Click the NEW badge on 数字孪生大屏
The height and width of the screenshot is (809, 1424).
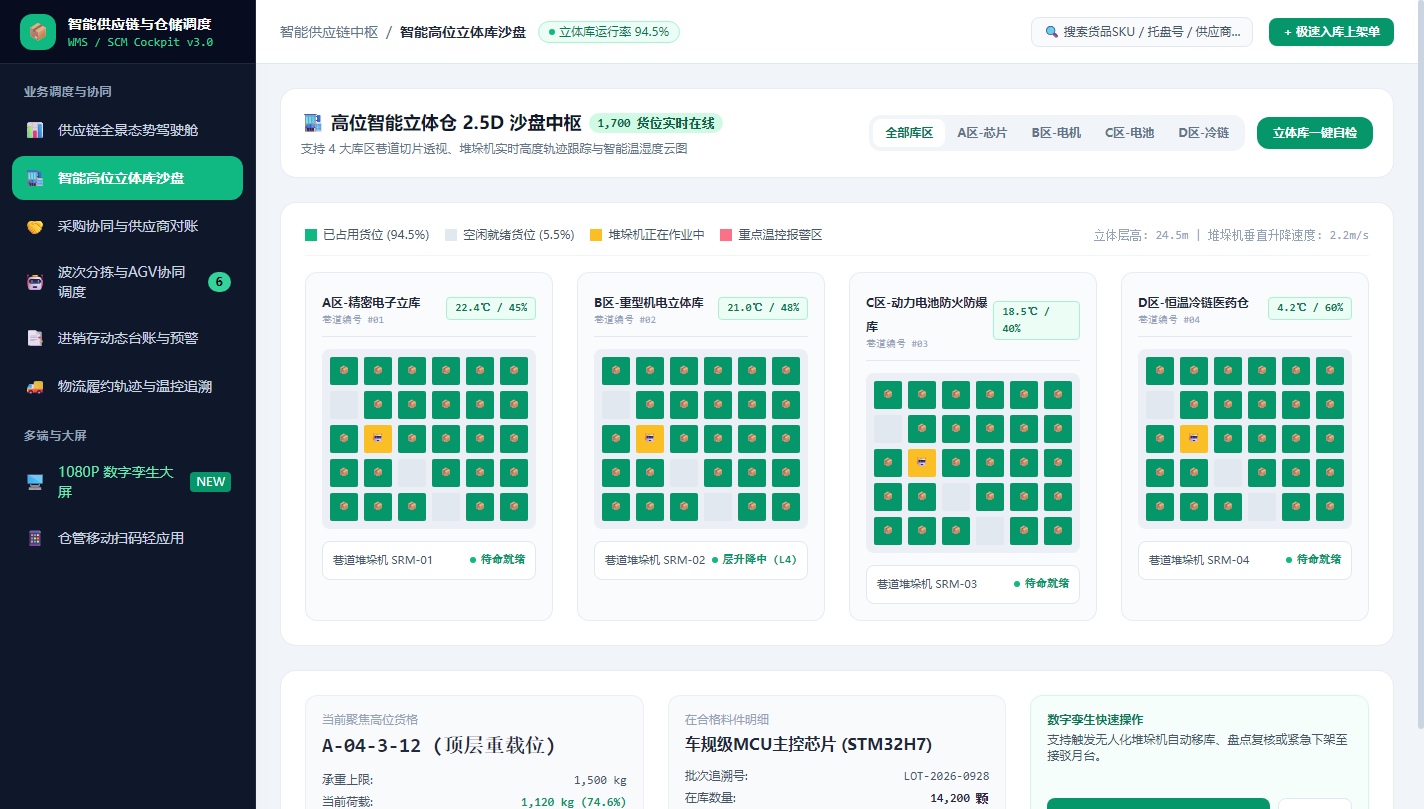coord(211,482)
